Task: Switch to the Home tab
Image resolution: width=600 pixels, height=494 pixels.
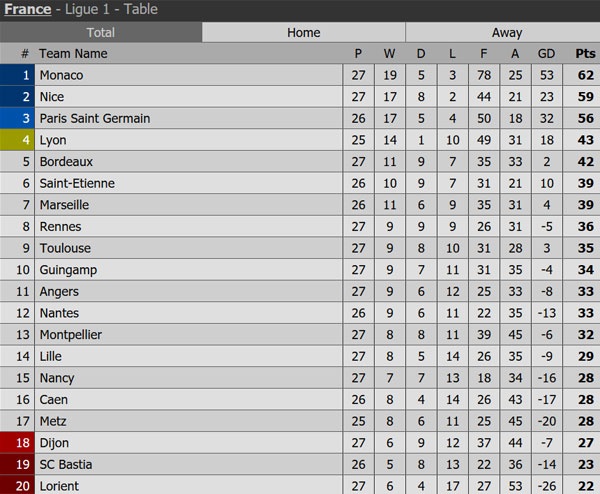Action: [304, 33]
